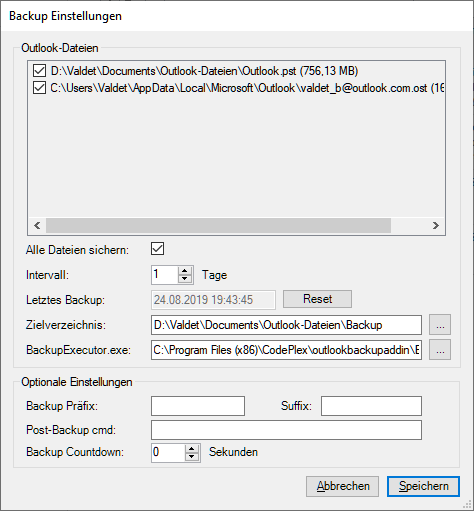Viewport: 474px width, 511px height.
Task: Toggle the Alle Dateien sichern checkbox
Action: click(x=157, y=249)
